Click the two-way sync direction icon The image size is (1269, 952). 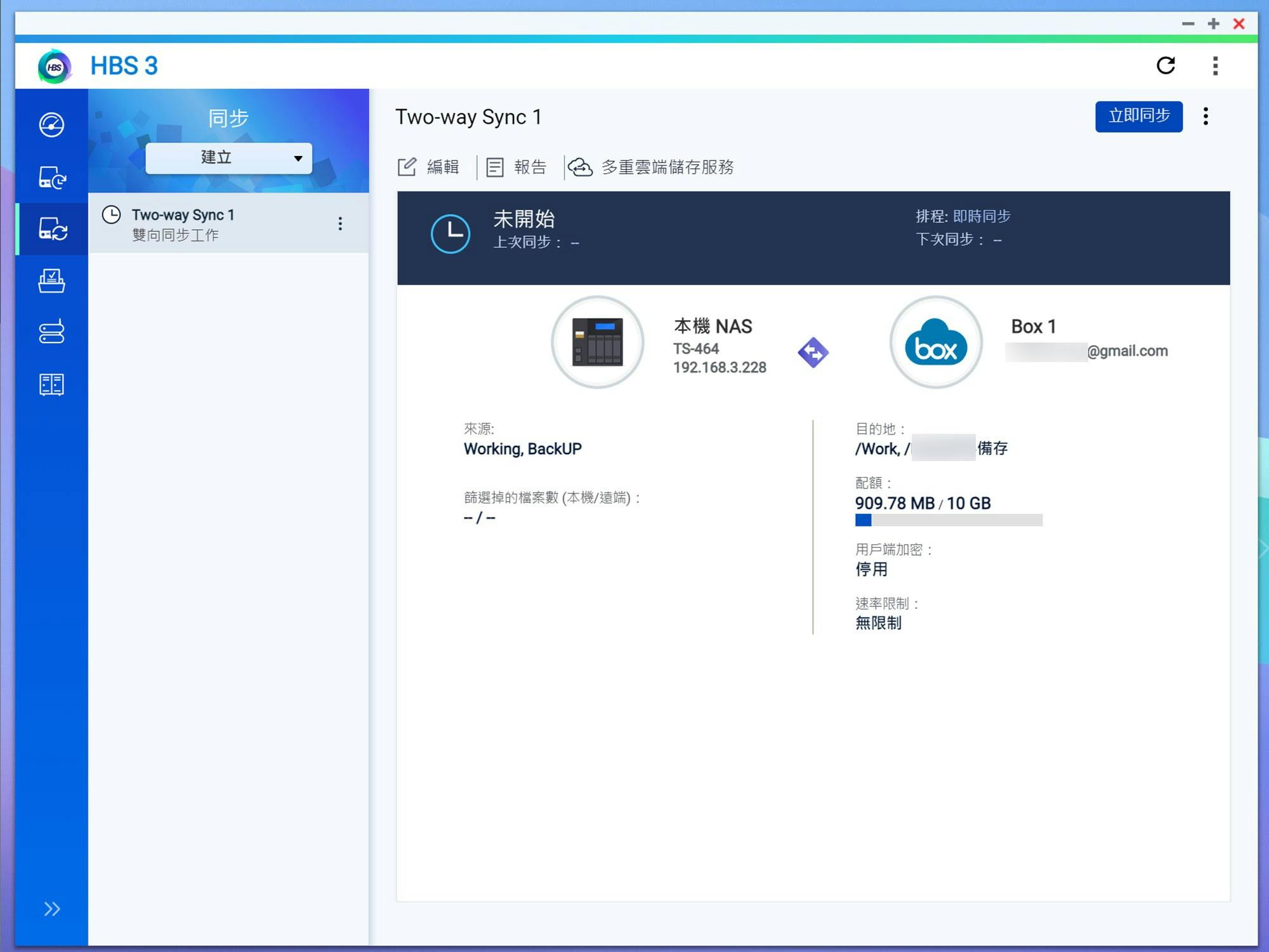pyautogui.click(x=813, y=353)
